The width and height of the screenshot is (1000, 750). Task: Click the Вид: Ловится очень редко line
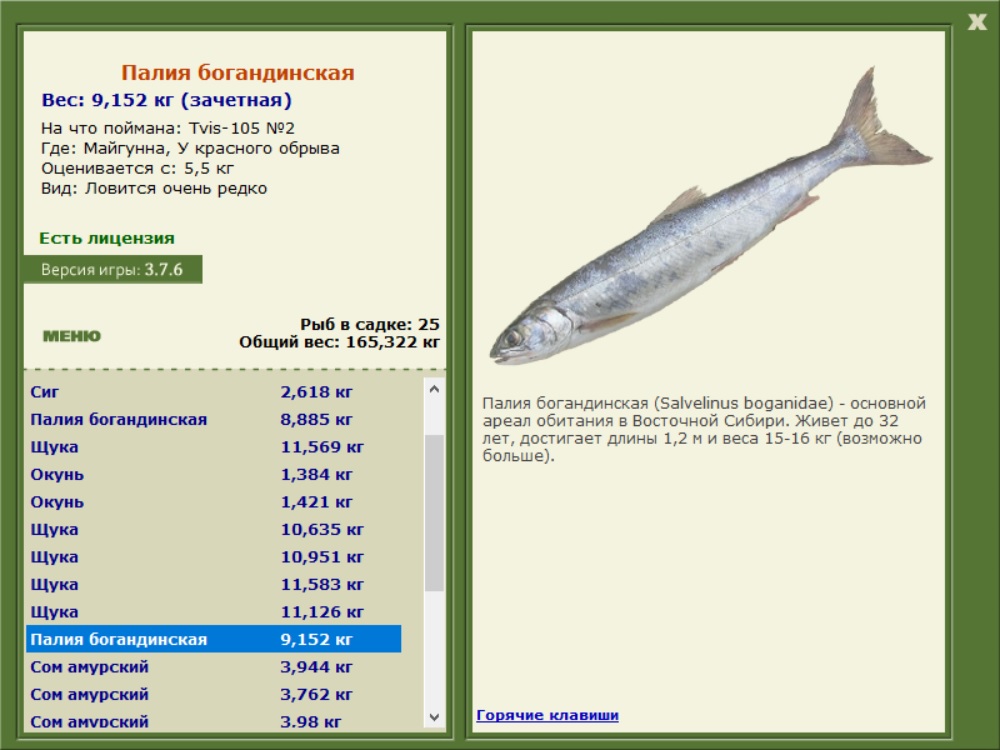(154, 188)
